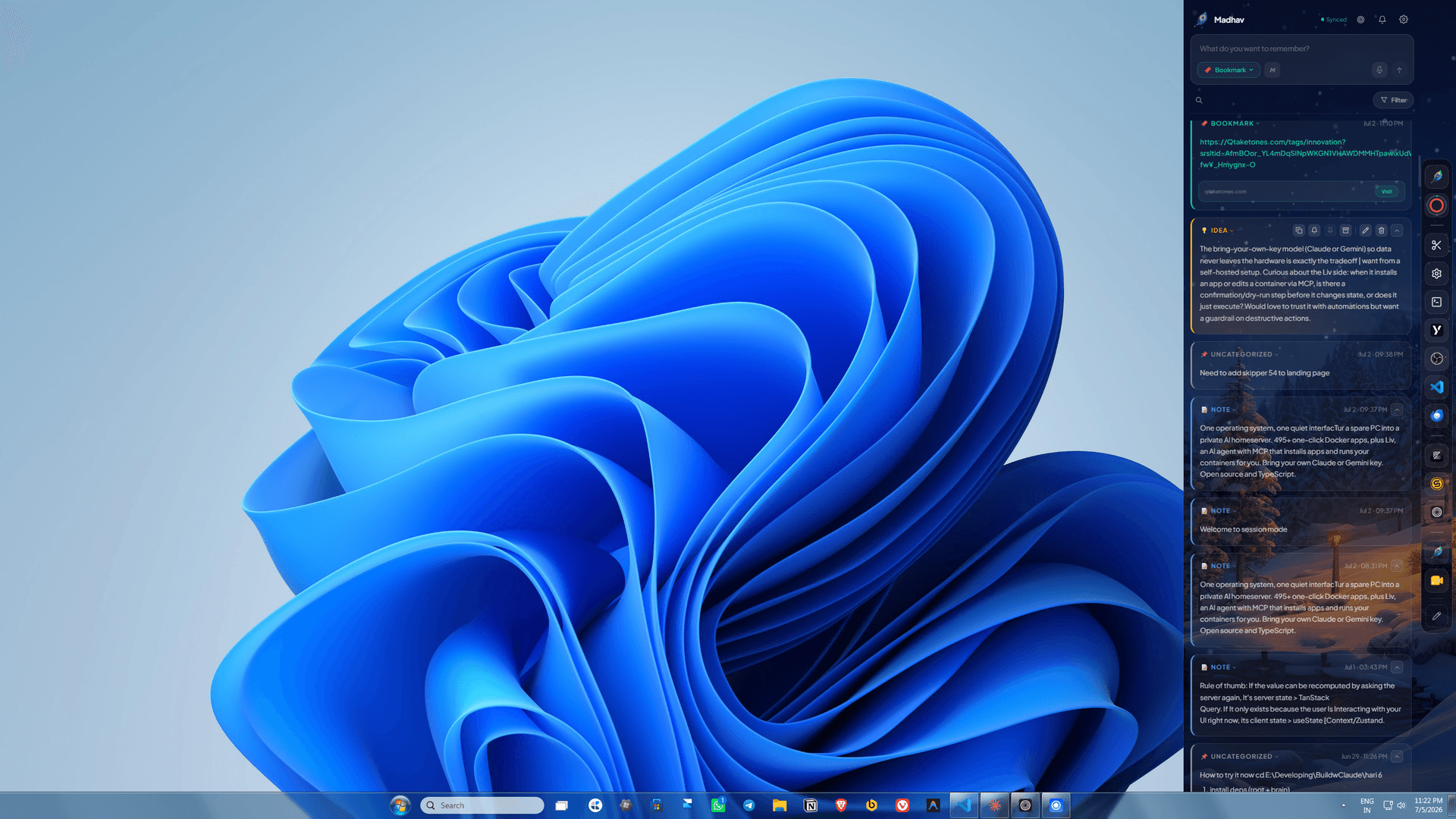Open the IDEA category dropdown
Screen dimensions: 1456x819
[x=1218, y=231]
